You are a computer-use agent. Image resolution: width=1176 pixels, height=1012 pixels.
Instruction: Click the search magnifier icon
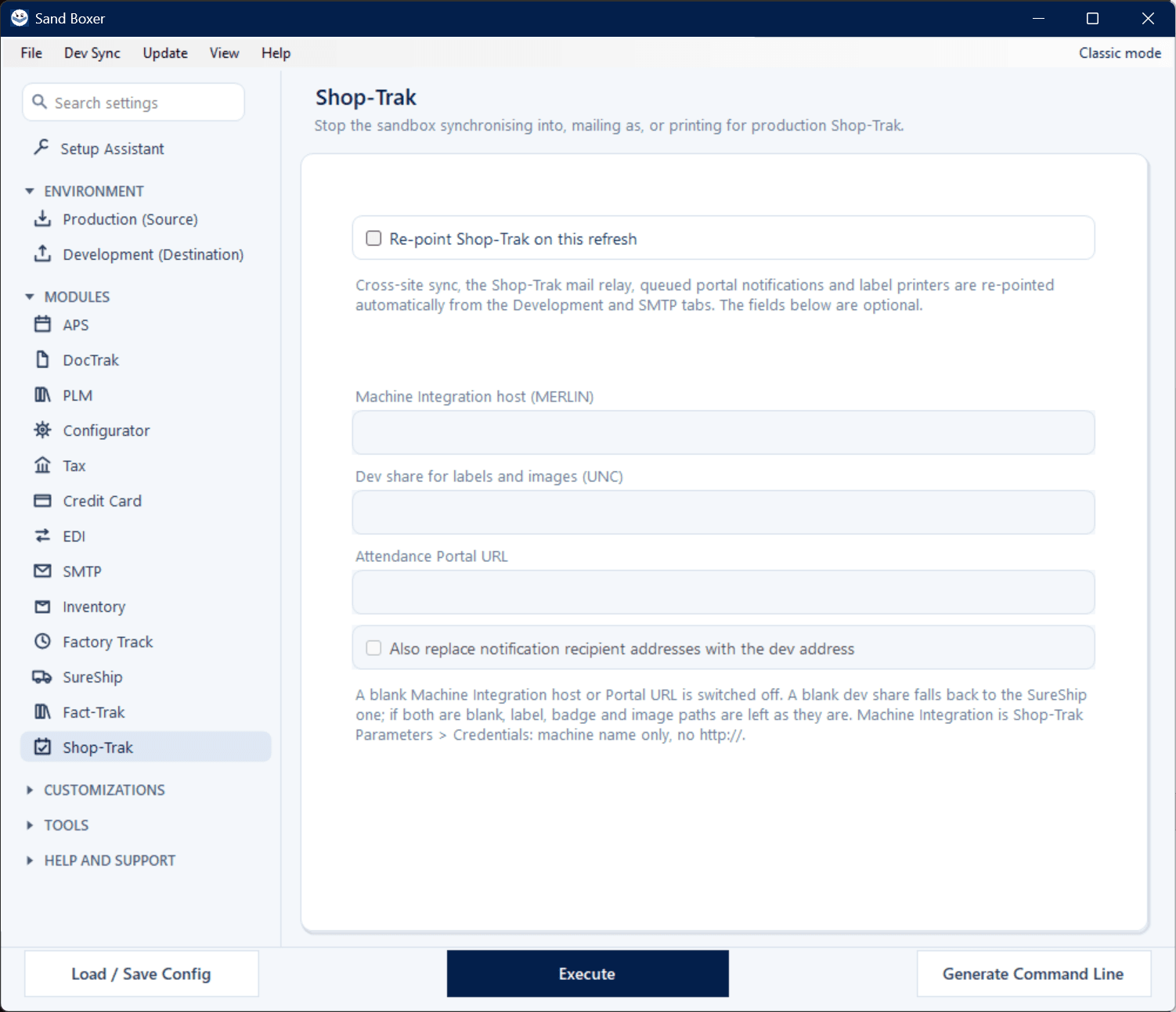pos(40,102)
